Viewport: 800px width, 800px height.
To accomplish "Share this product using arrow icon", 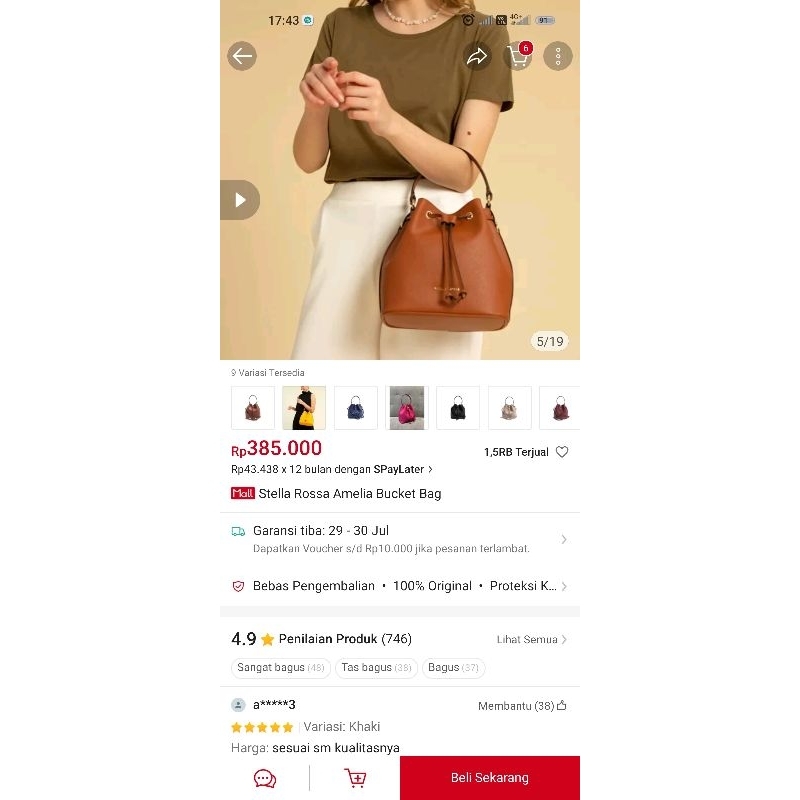I will click(x=477, y=56).
